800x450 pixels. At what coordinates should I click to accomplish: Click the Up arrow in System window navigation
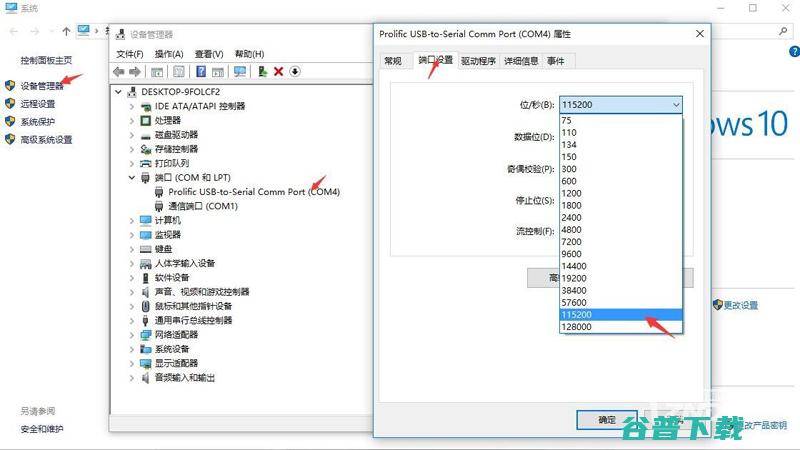[66, 32]
